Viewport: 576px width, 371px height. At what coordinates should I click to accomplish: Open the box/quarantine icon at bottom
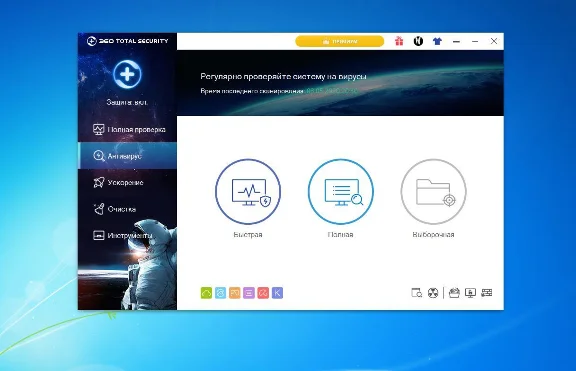454,293
